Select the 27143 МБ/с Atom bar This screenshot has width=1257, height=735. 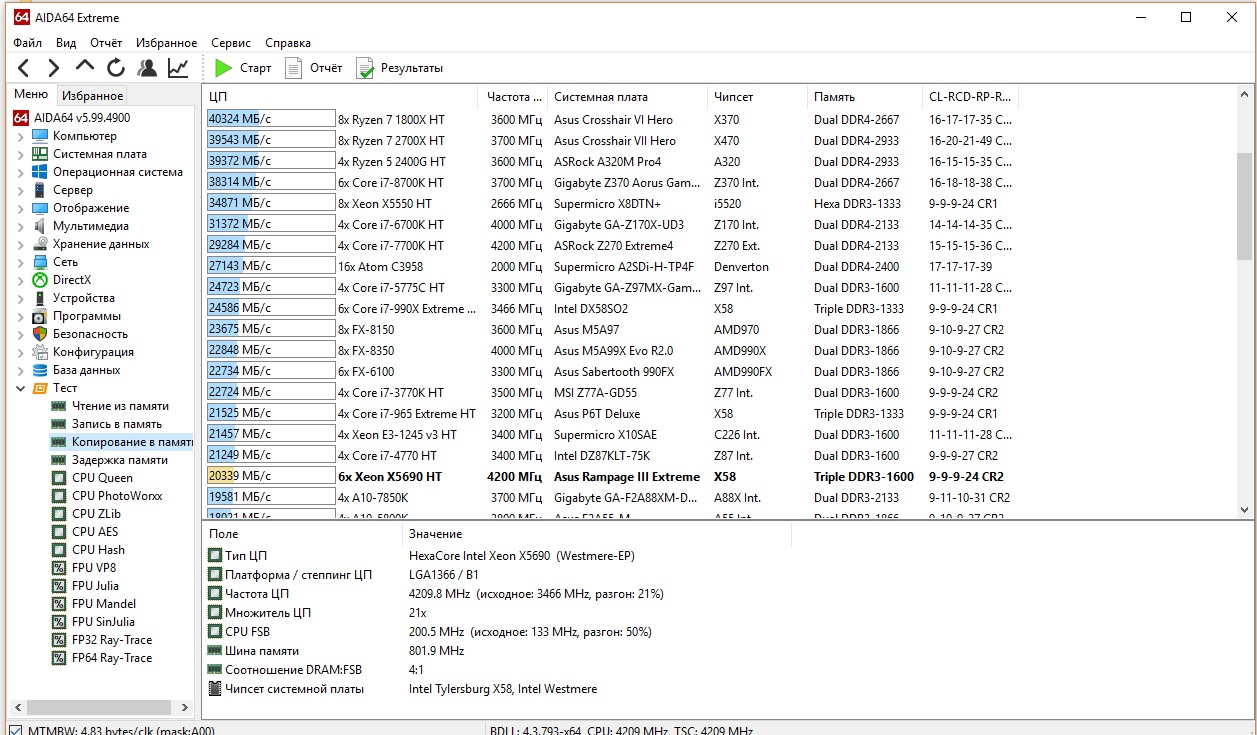coord(270,266)
